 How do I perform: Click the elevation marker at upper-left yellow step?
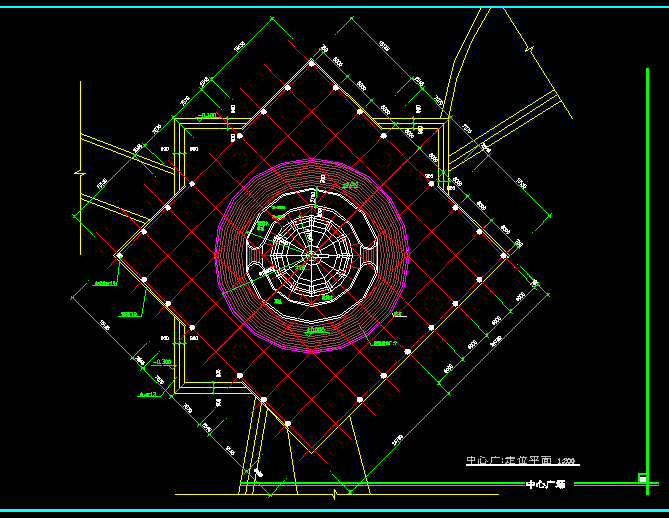coord(208,116)
